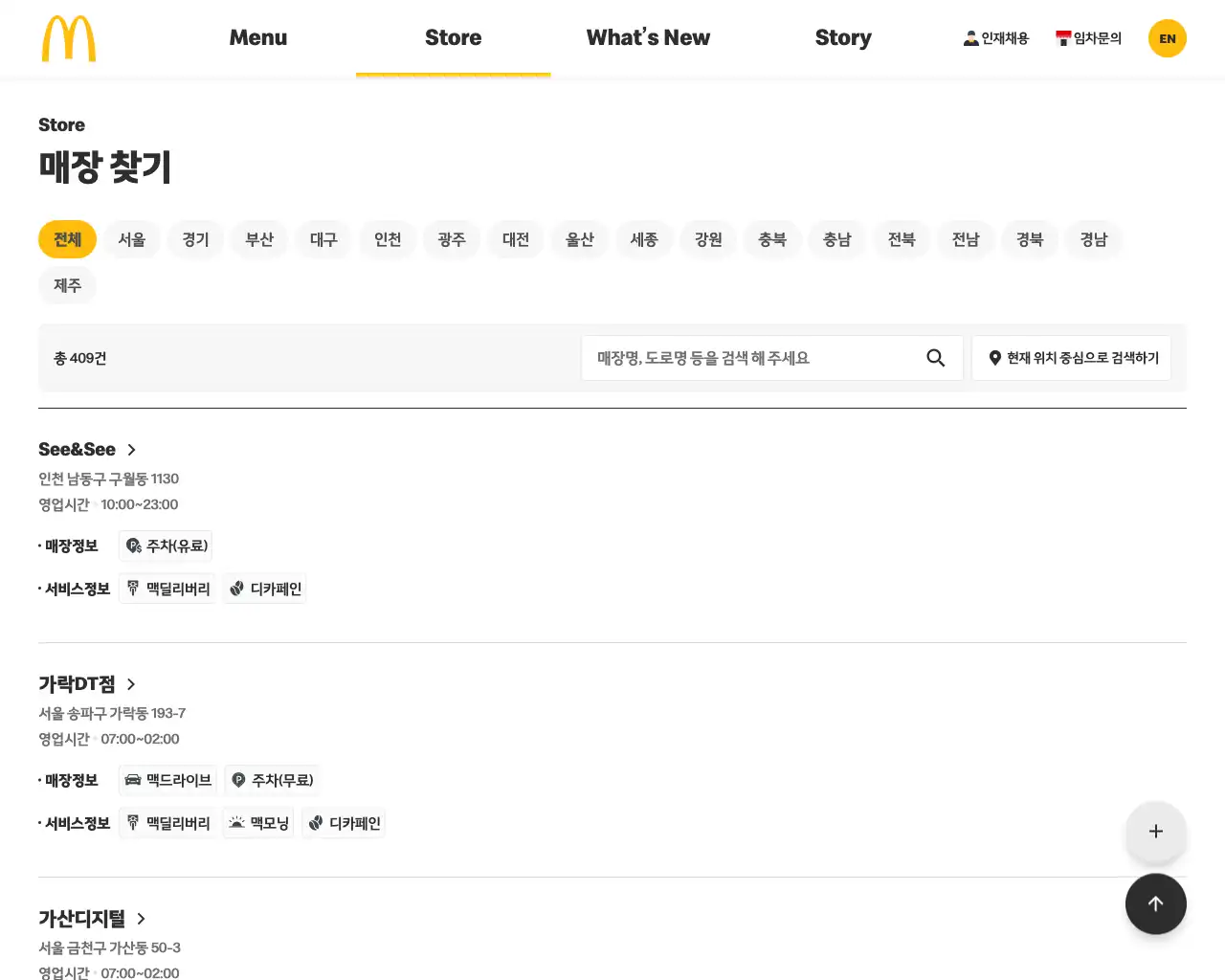This screenshot has height=980, width=1225.
Task: Open the See&See store name link
Action: click(77, 450)
